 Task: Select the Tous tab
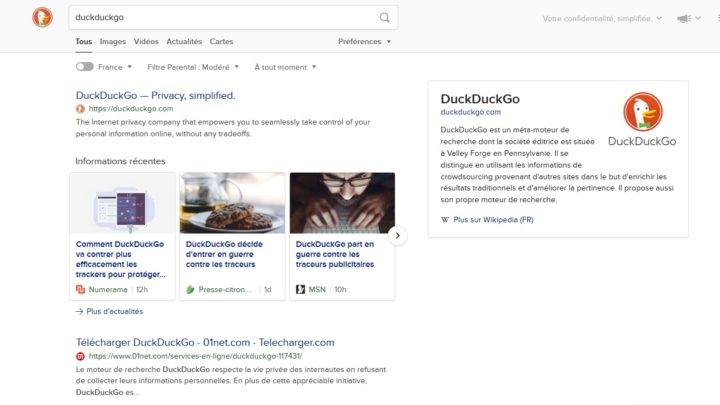pyautogui.click(x=84, y=41)
